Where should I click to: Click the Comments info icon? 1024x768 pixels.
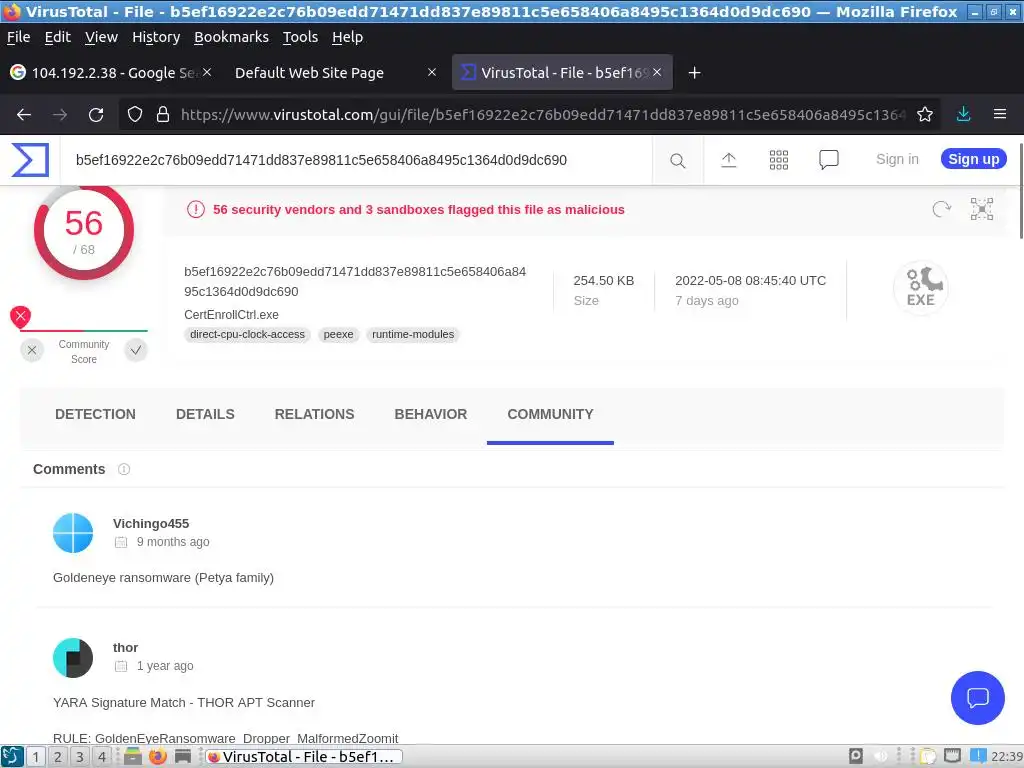pyautogui.click(x=124, y=470)
